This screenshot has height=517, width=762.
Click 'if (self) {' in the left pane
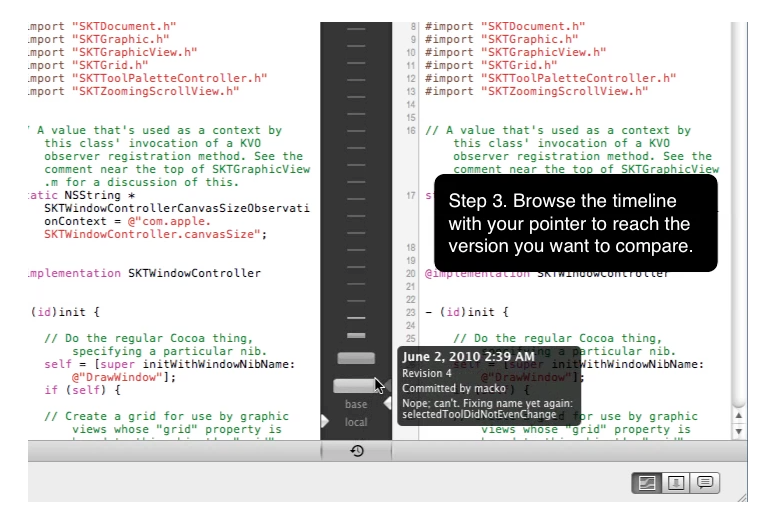(82, 390)
